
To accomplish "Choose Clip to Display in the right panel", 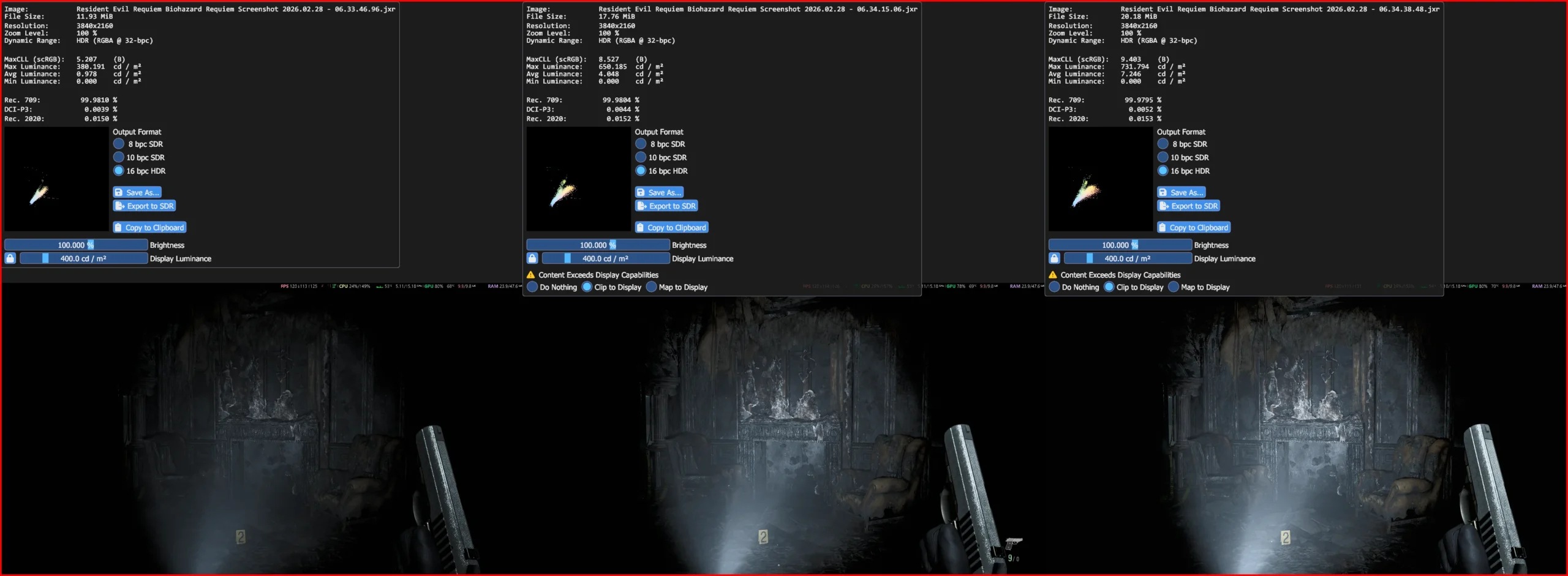I will pyautogui.click(x=1109, y=287).
